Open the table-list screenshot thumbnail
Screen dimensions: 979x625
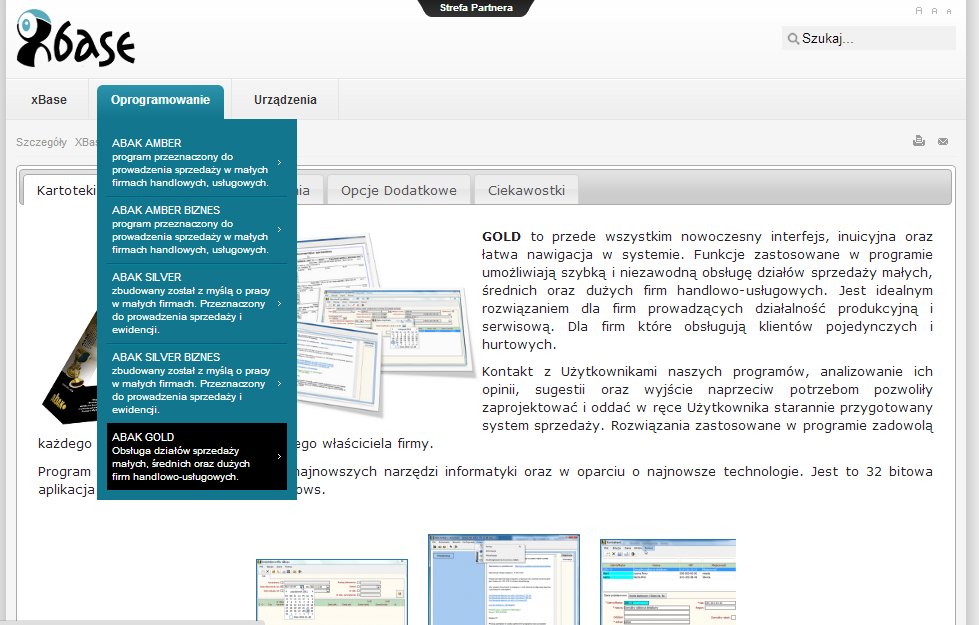pyautogui.click(x=668, y=581)
